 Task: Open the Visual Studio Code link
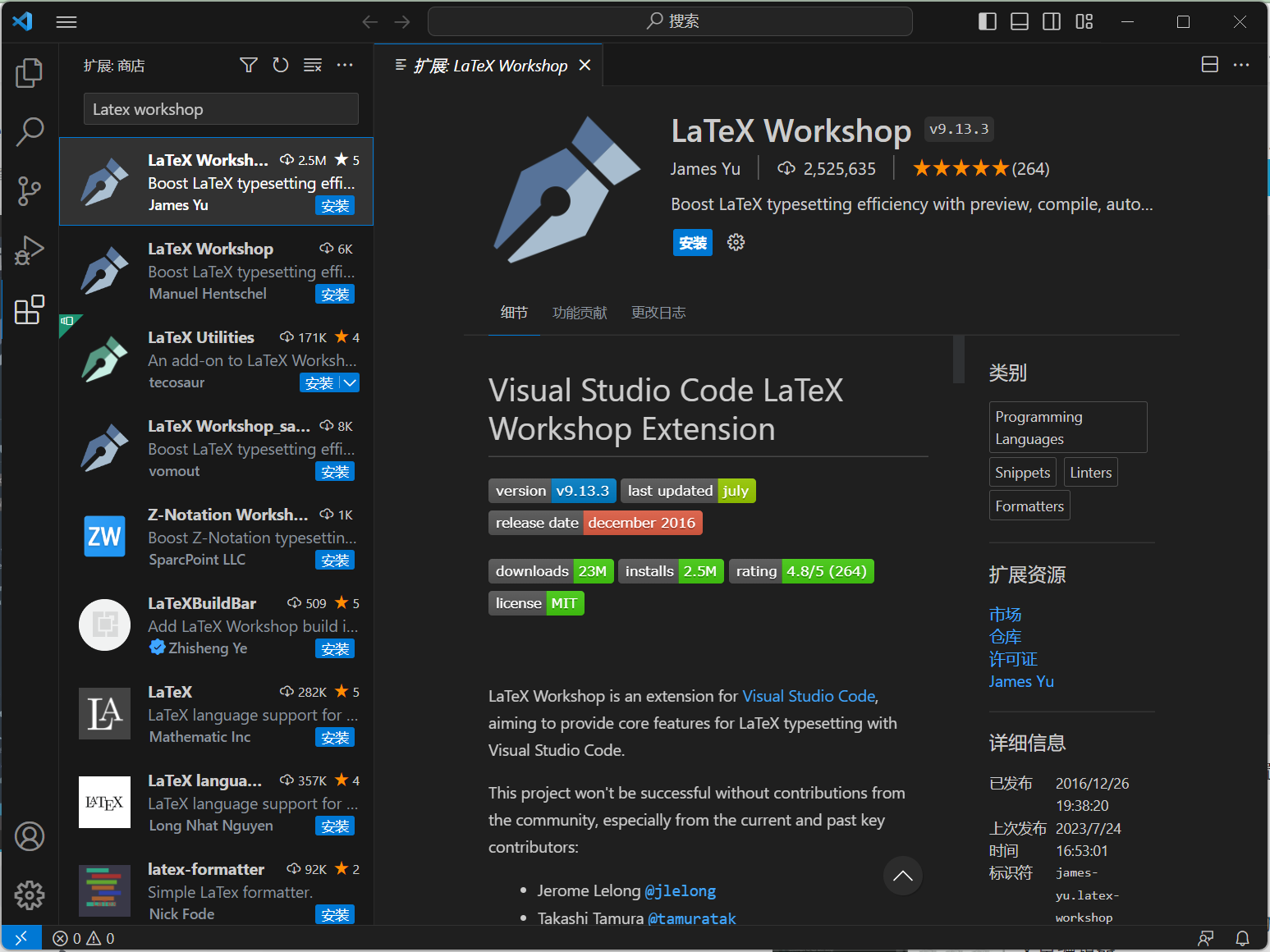pos(809,696)
